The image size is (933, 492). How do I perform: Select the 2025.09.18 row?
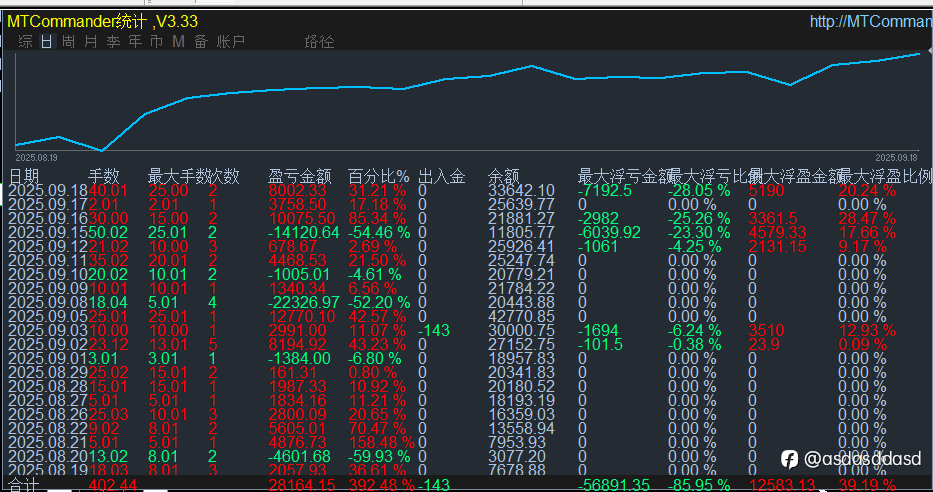tap(466, 190)
